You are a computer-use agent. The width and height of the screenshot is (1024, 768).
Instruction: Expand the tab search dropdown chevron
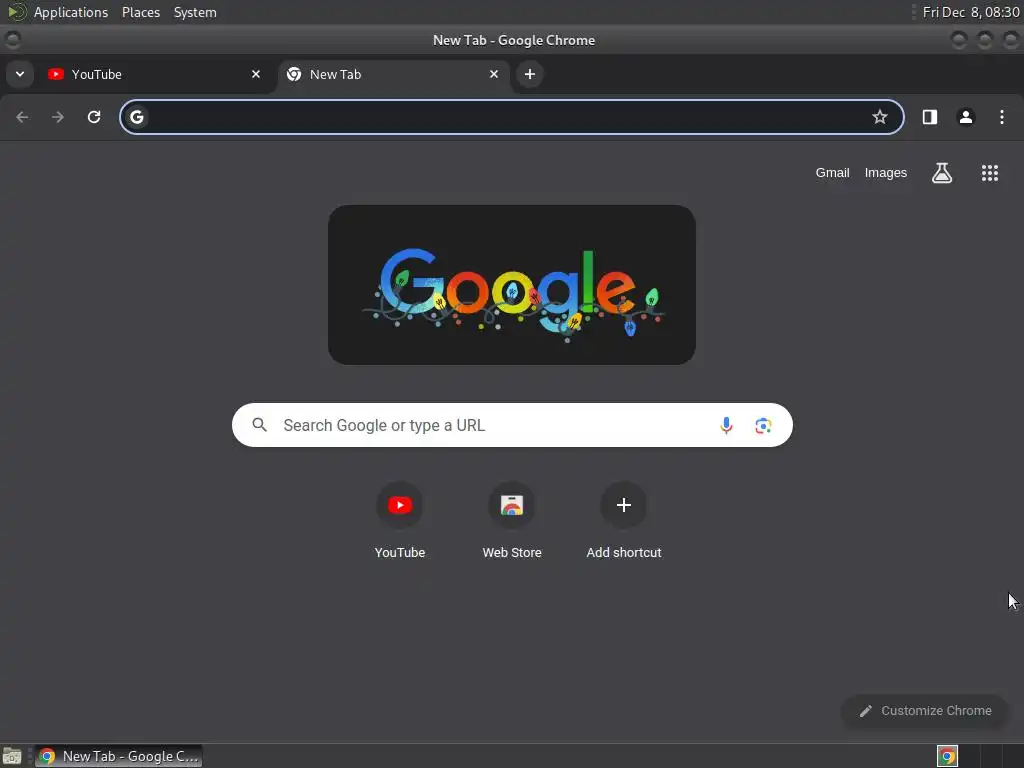pyautogui.click(x=20, y=74)
